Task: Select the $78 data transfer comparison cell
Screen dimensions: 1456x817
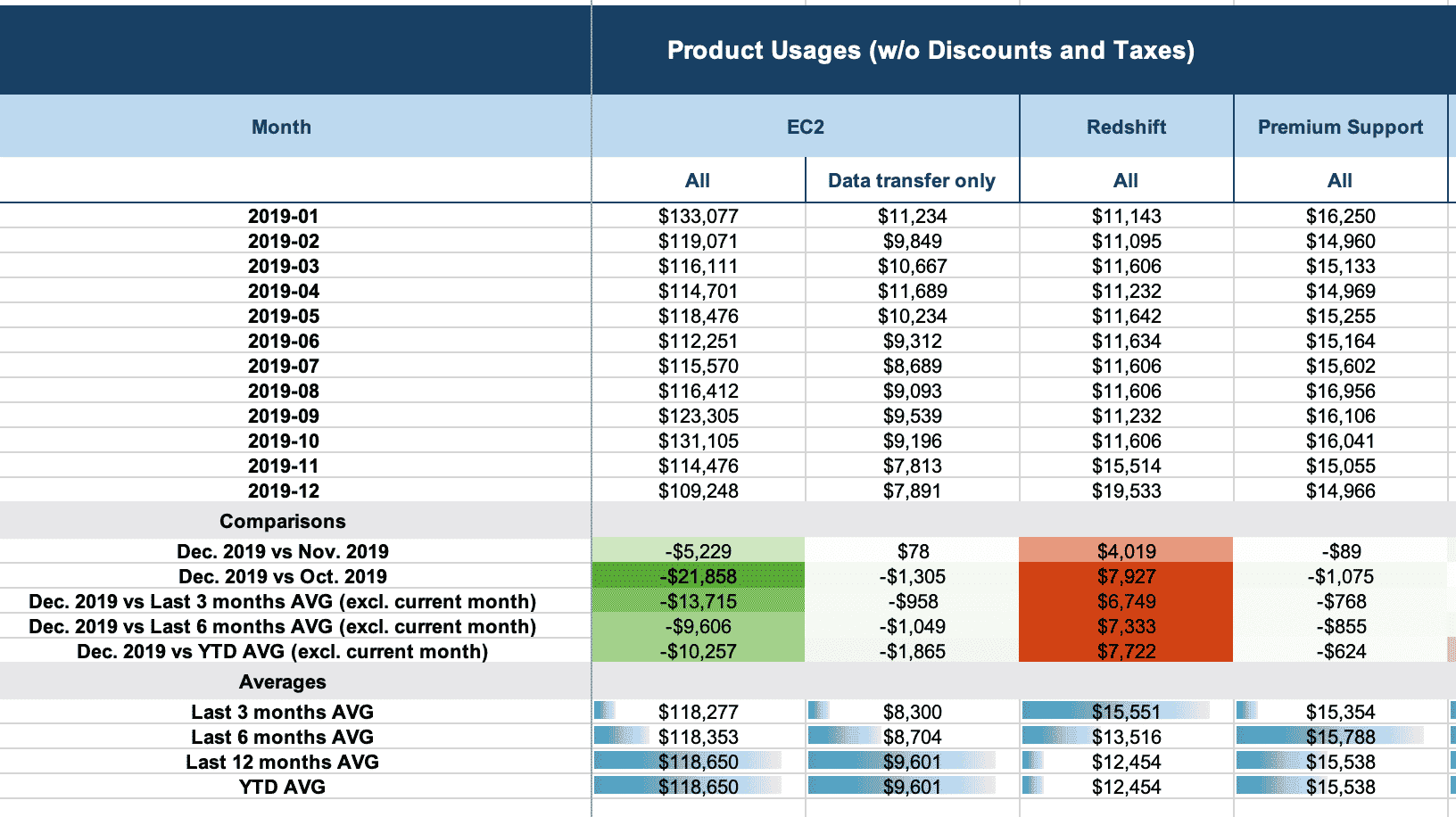Action: tap(913, 551)
